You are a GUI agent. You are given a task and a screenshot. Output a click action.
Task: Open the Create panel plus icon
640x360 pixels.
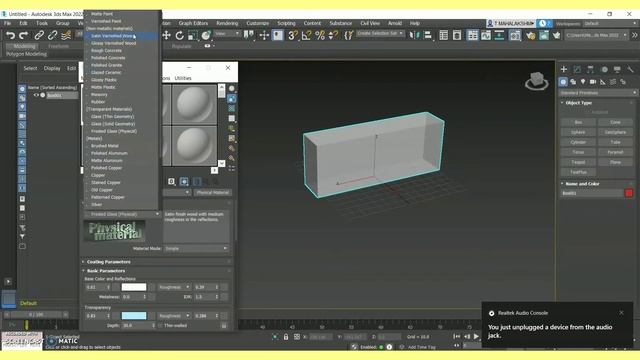[x=564, y=69]
